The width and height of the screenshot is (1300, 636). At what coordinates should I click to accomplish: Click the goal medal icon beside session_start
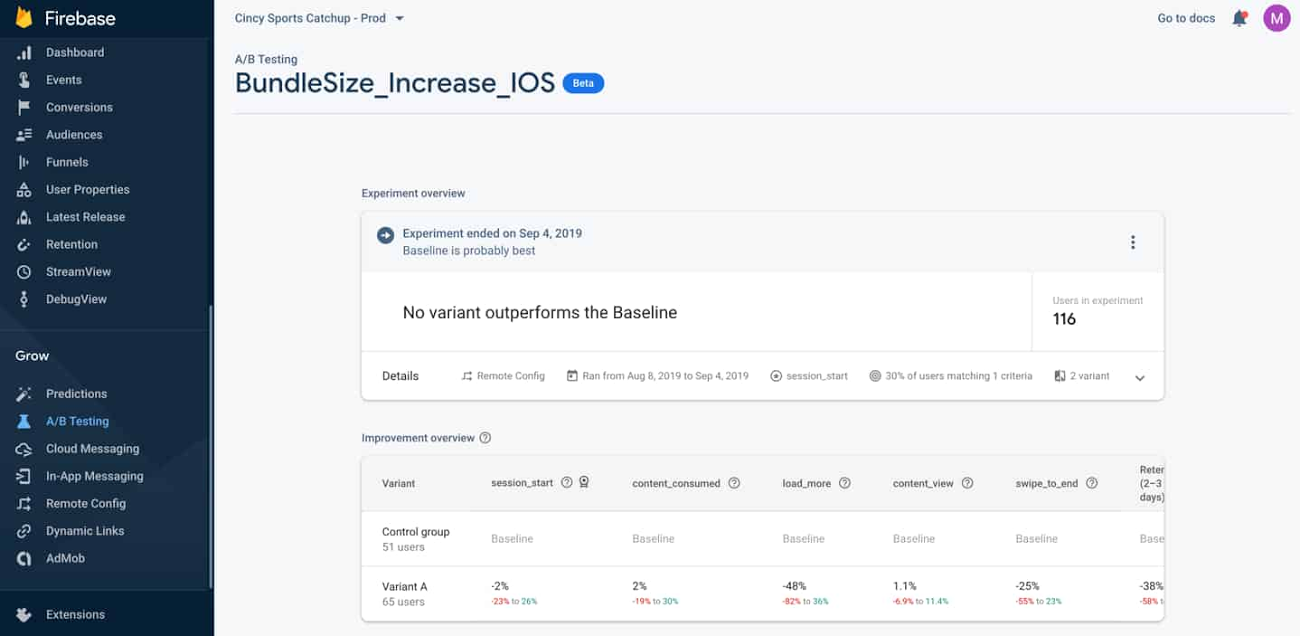click(x=584, y=483)
